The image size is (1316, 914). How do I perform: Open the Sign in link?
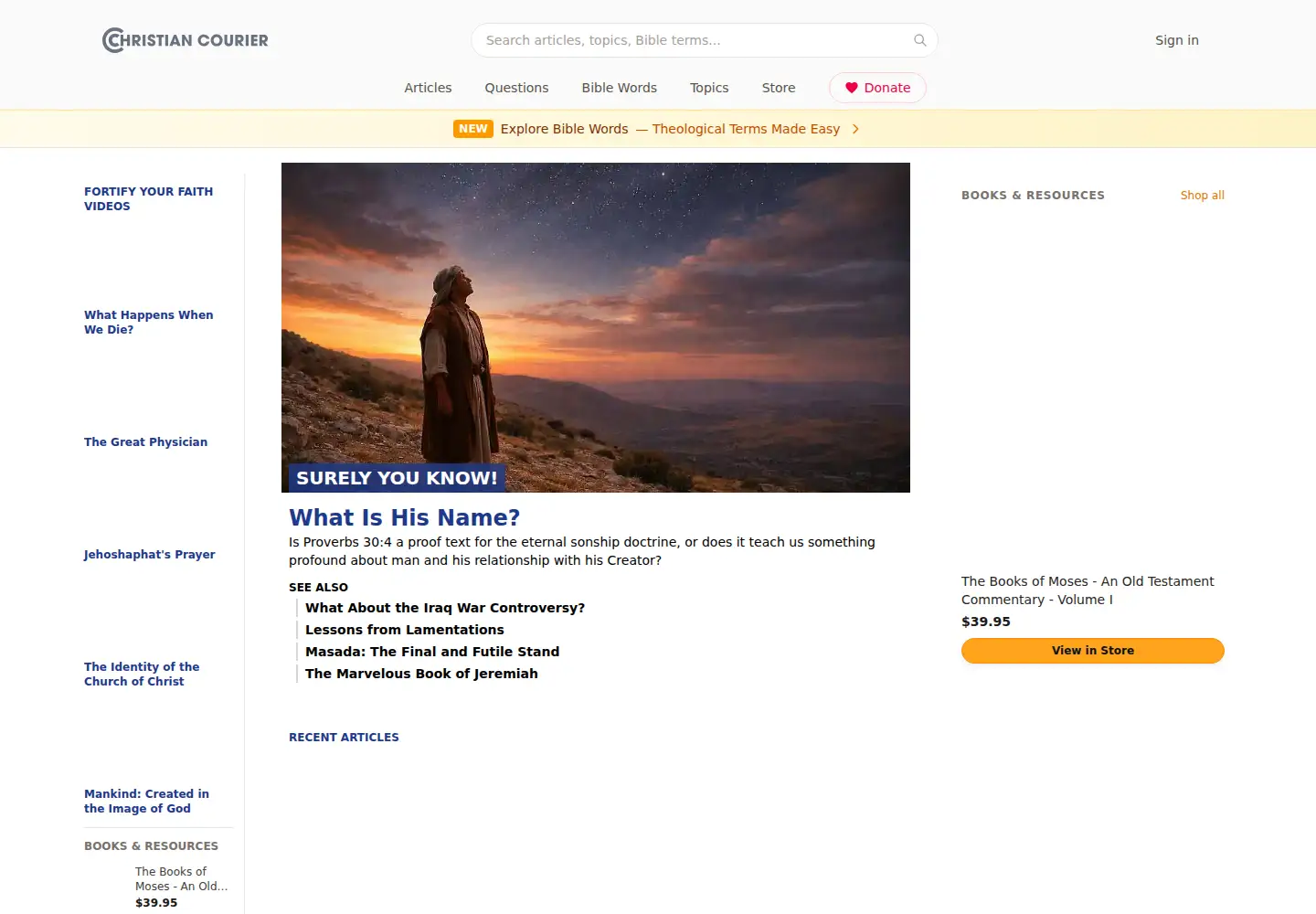pos(1177,40)
